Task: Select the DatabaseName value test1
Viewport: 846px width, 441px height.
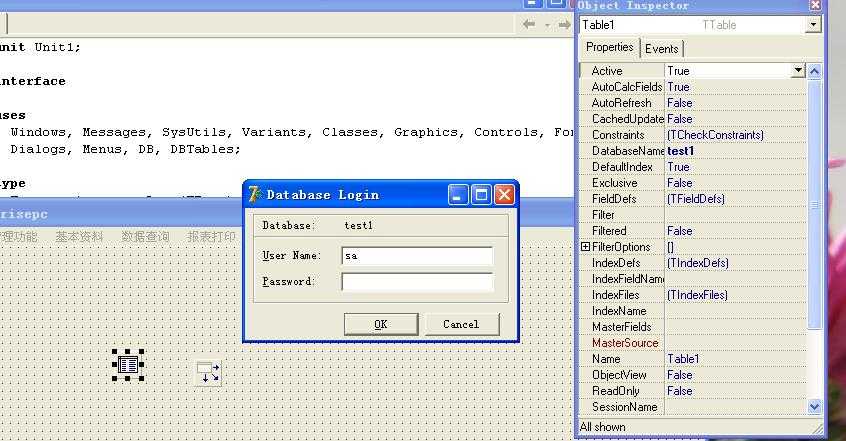Action: point(680,151)
